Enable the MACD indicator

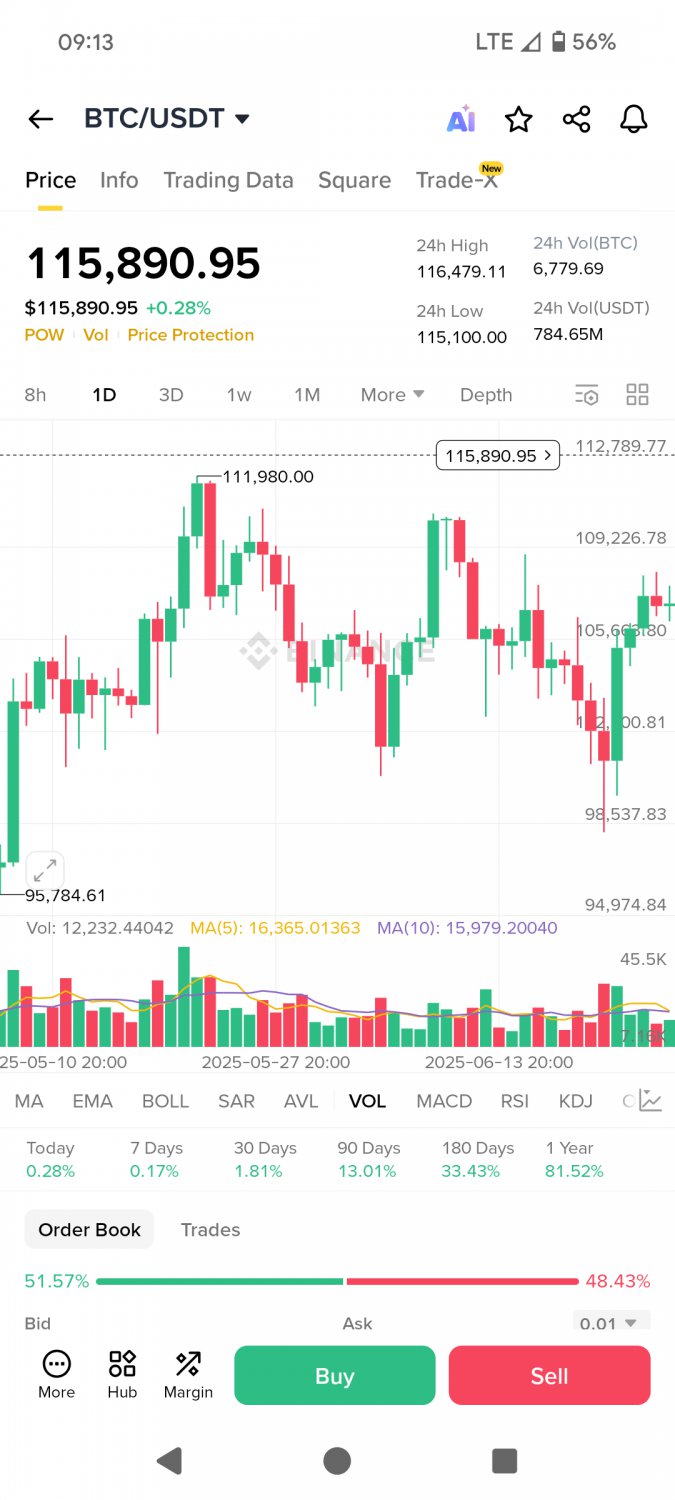(x=444, y=1100)
